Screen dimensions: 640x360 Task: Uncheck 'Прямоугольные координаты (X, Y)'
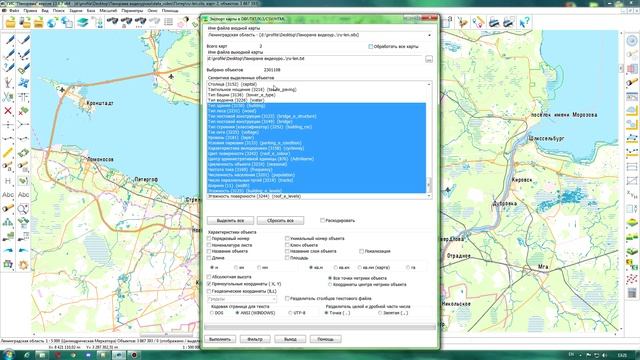tap(209, 284)
